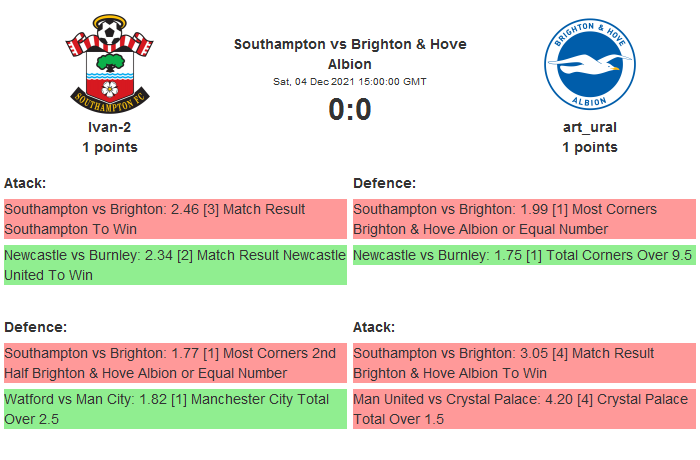700x460 pixels.
Task: Open art_ural user profile name
Action: [589, 127]
